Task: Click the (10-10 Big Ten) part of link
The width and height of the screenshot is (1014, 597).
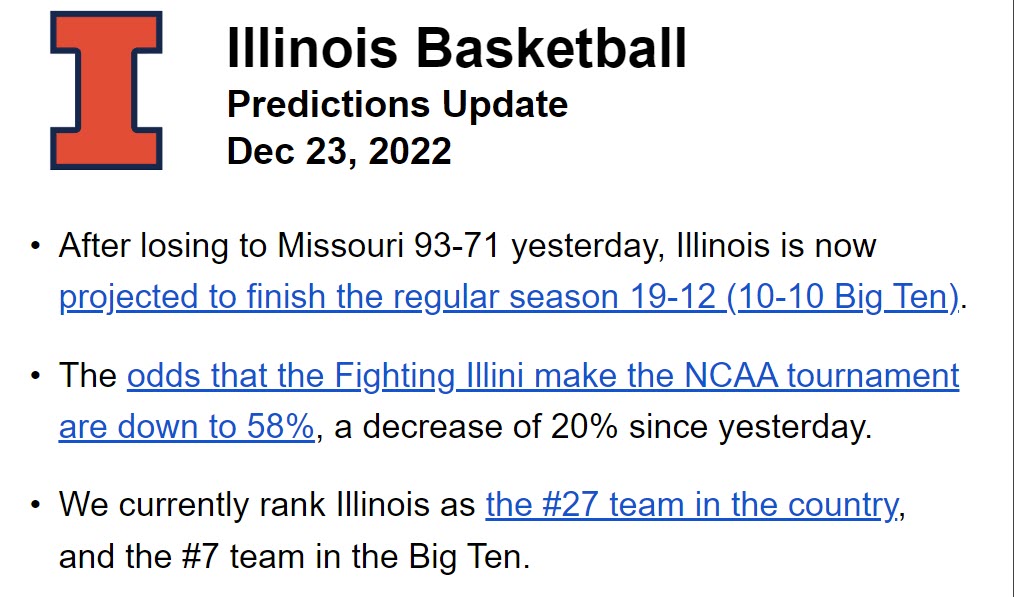Action: click(843, 297)
